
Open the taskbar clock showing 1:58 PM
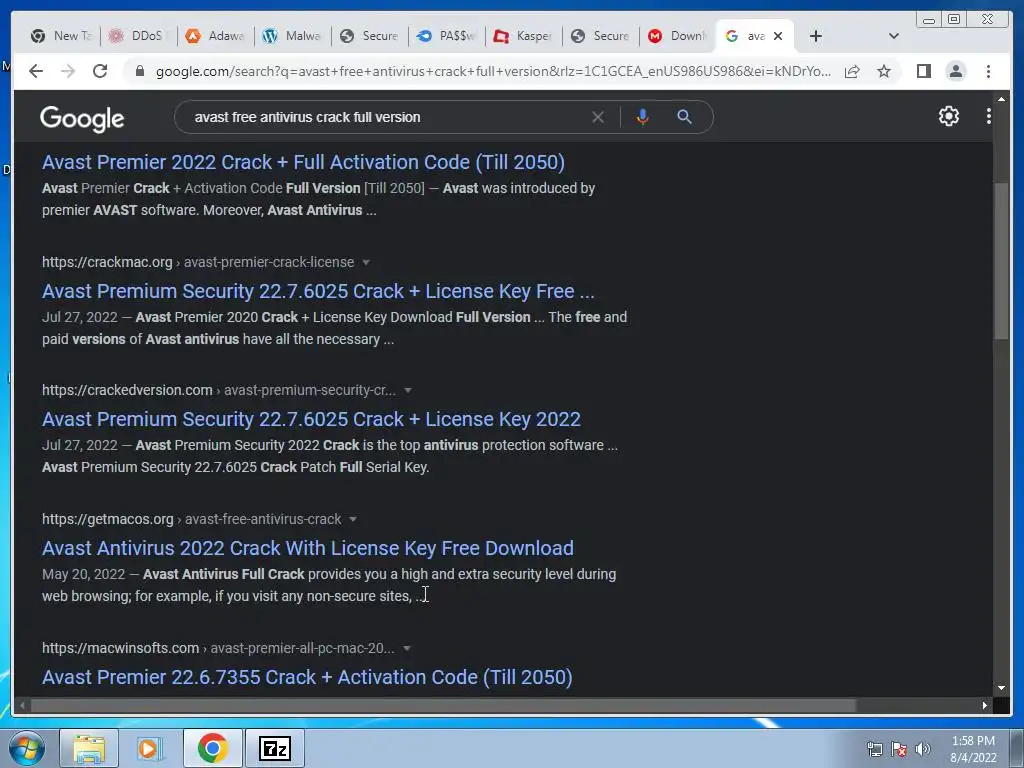[x=973, y=749]
